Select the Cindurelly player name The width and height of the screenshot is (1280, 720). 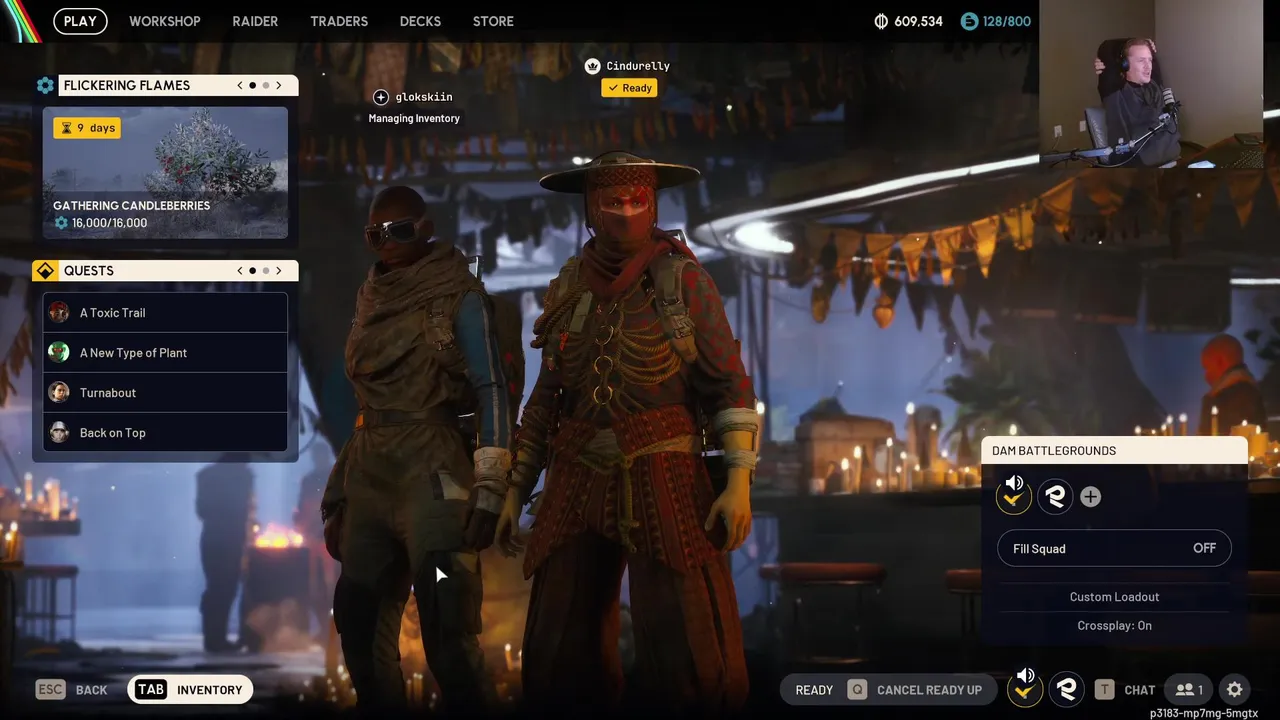click(x=638, y=66)
